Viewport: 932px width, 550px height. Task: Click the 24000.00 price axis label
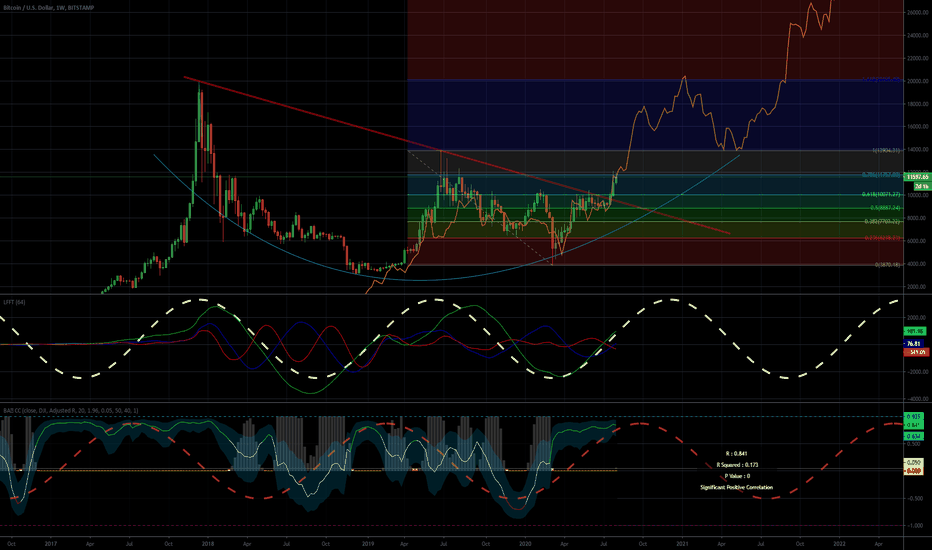click(x=918, y=36)
